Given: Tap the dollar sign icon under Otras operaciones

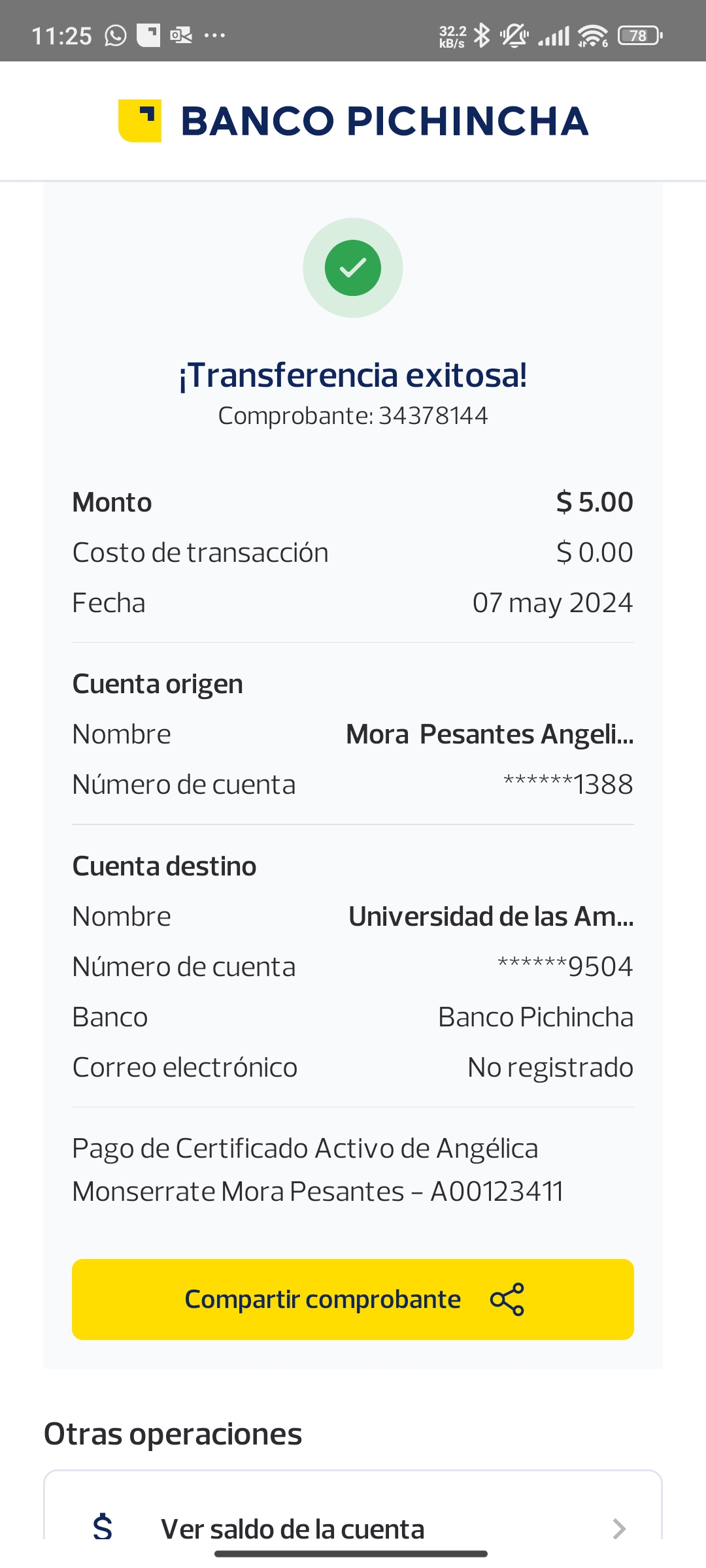Looking at the screenshot, I should coord(103,1527).
